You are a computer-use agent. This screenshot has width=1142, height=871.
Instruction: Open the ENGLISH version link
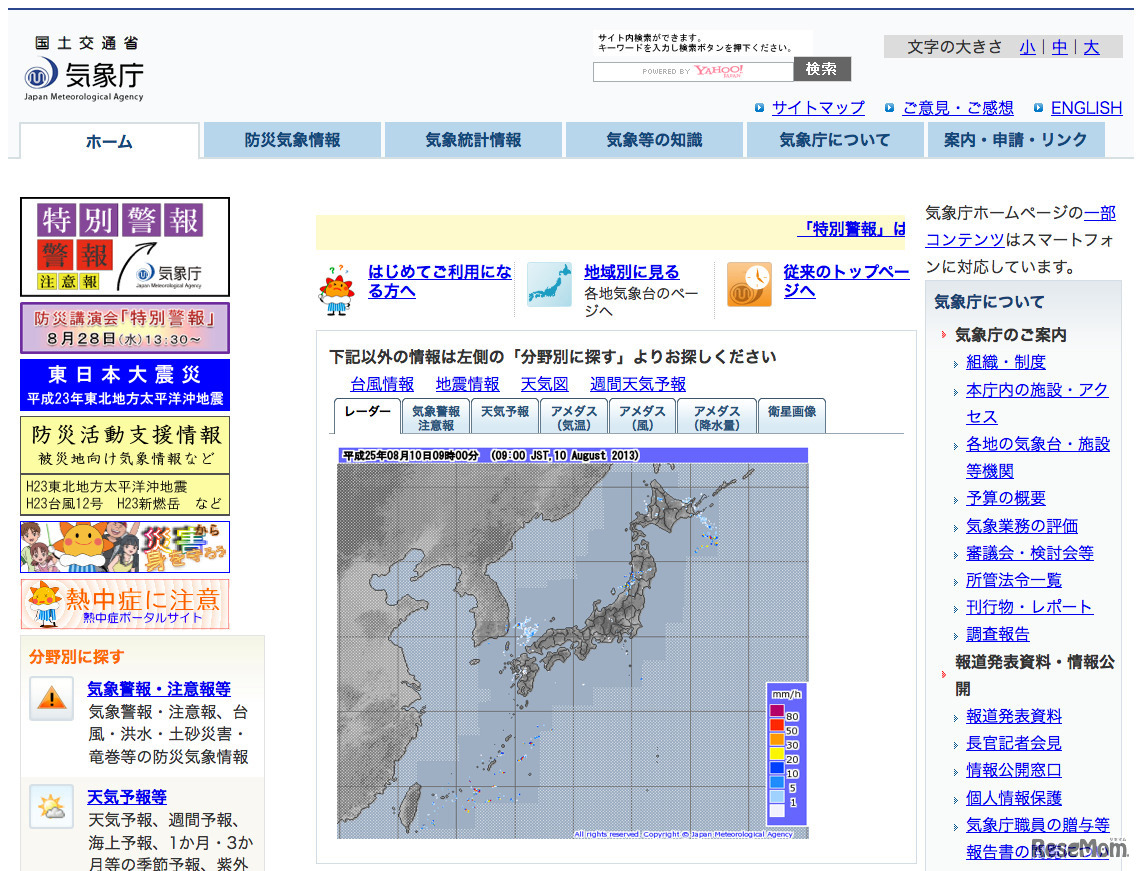1086,108
